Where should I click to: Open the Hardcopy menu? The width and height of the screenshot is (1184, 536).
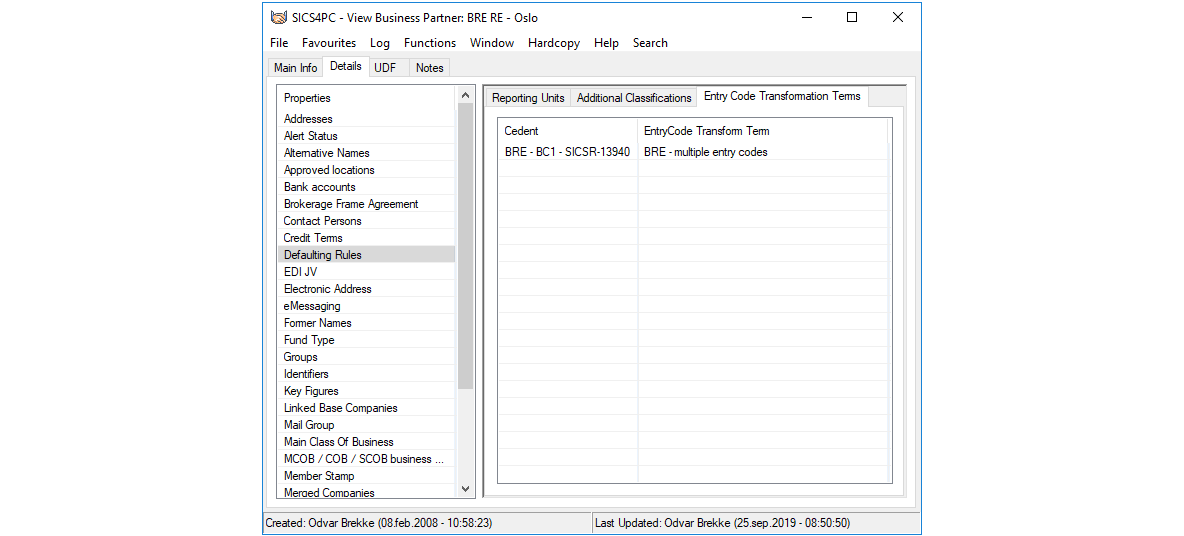[x=554, y=43]
